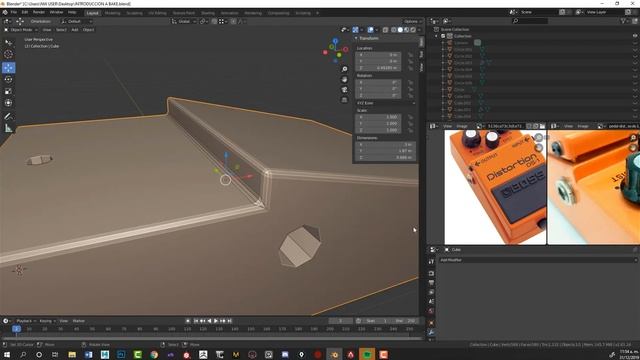Switch perspective/orthographic grid icon

[344, 100]
